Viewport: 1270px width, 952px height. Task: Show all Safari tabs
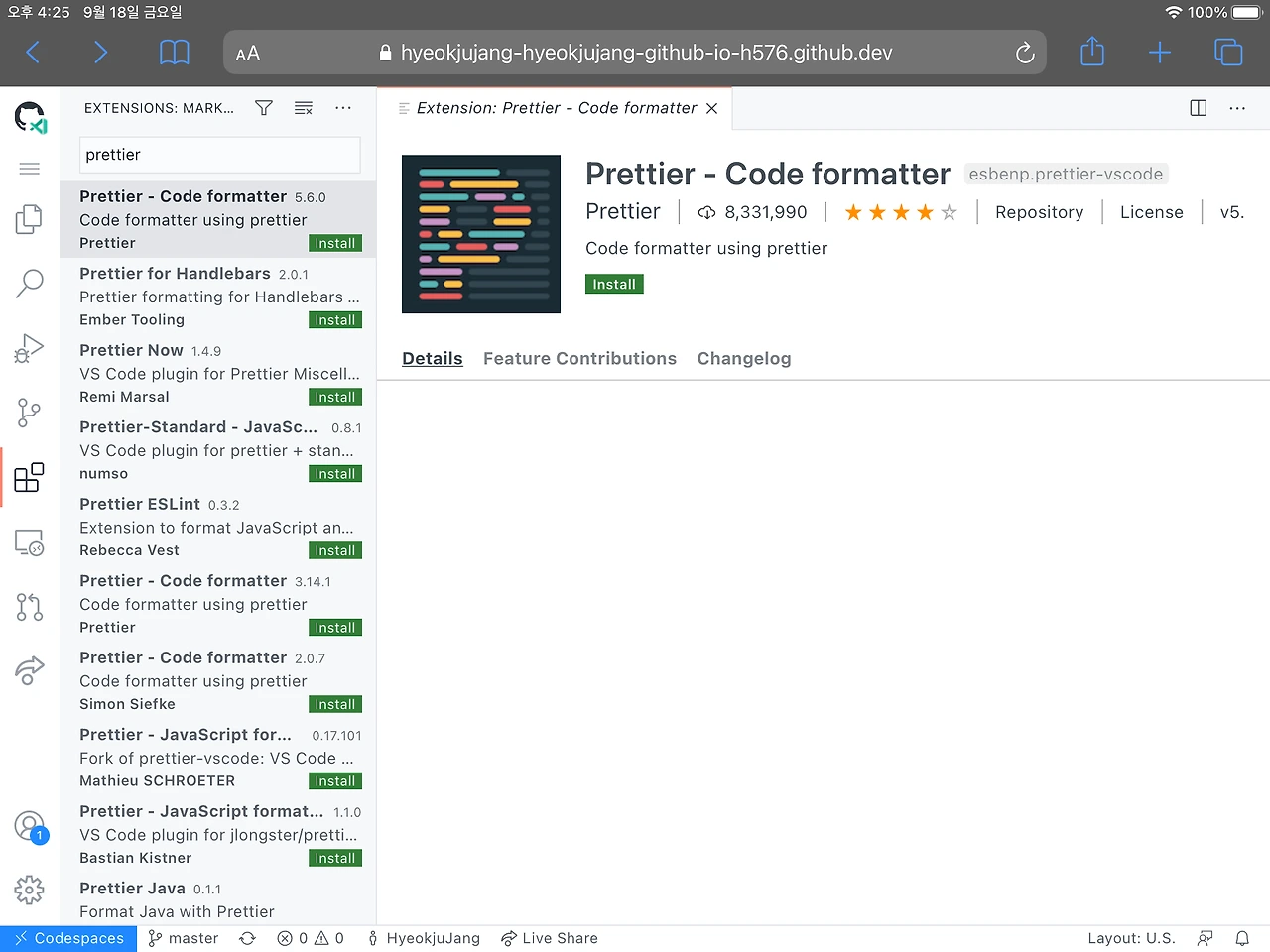click(1228, 53)
